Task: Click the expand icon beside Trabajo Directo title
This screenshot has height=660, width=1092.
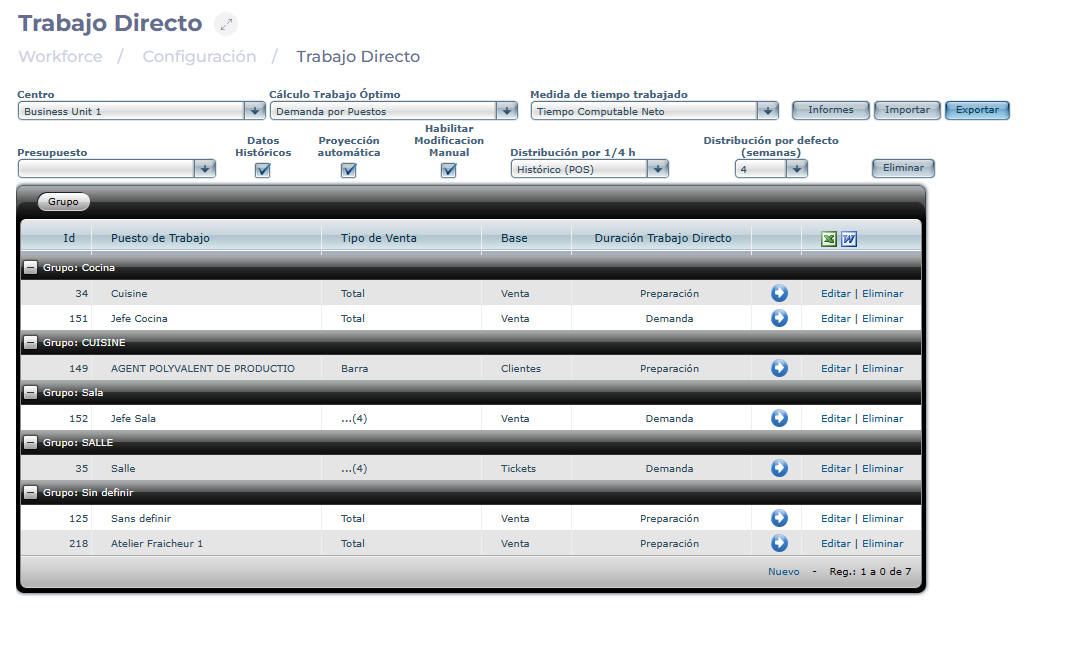Action: (x=226, y=24)
